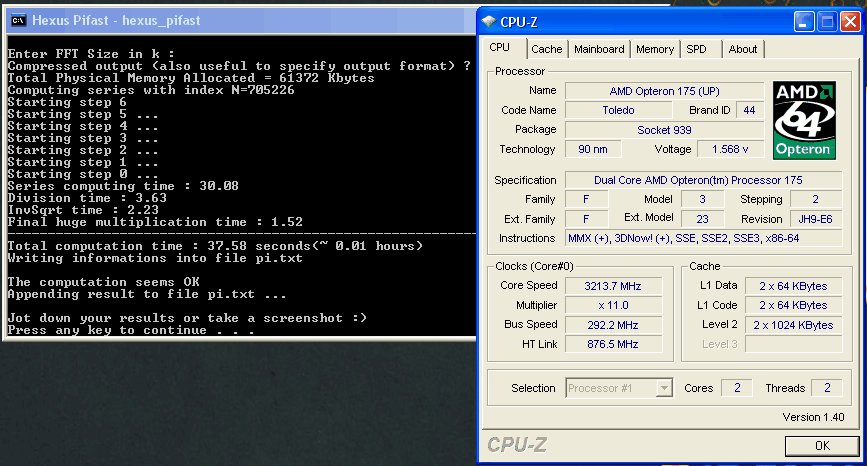
Task: Click the Starting step 6 line
Action: coord(67,102)
